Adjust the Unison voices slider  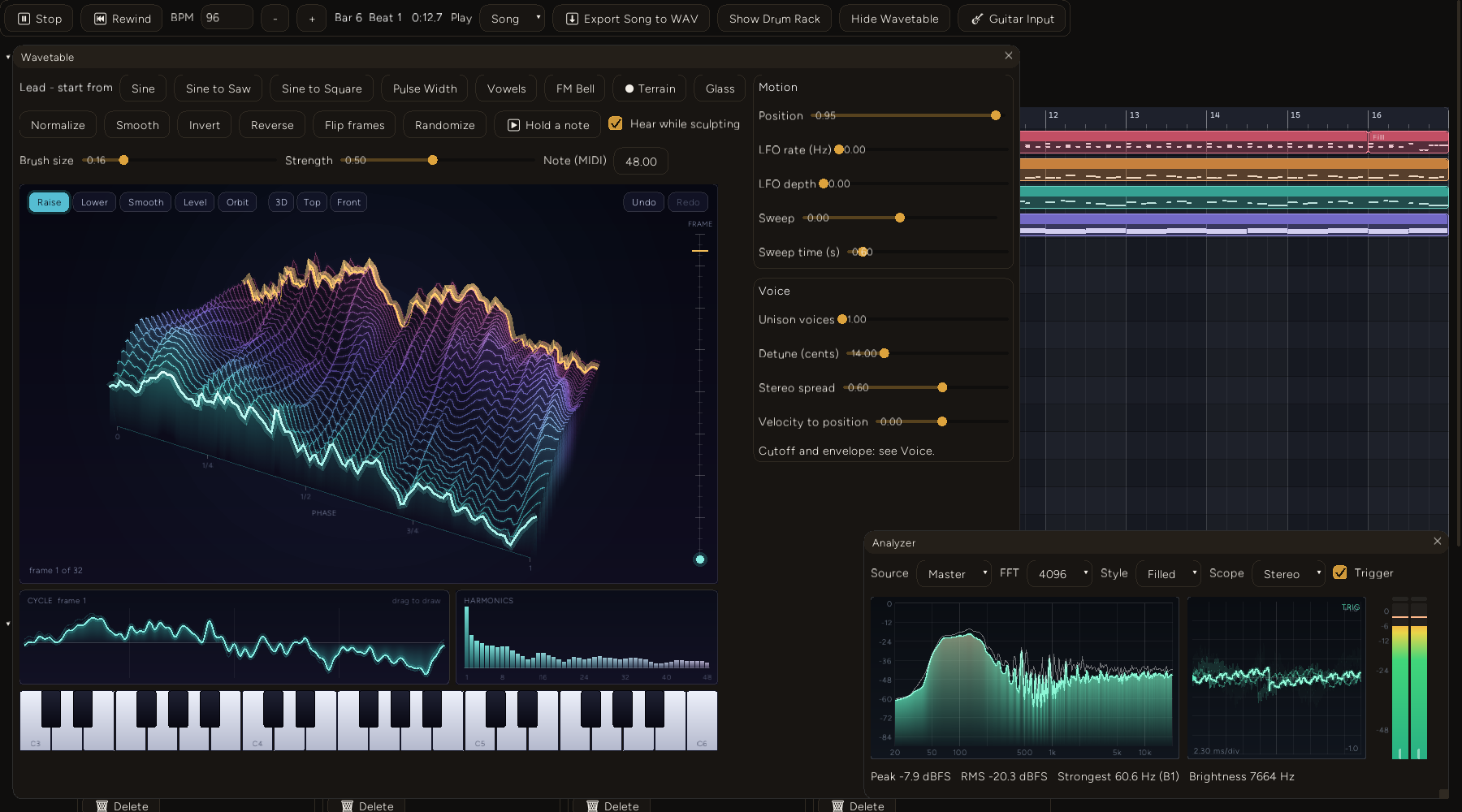pos(924,319)
